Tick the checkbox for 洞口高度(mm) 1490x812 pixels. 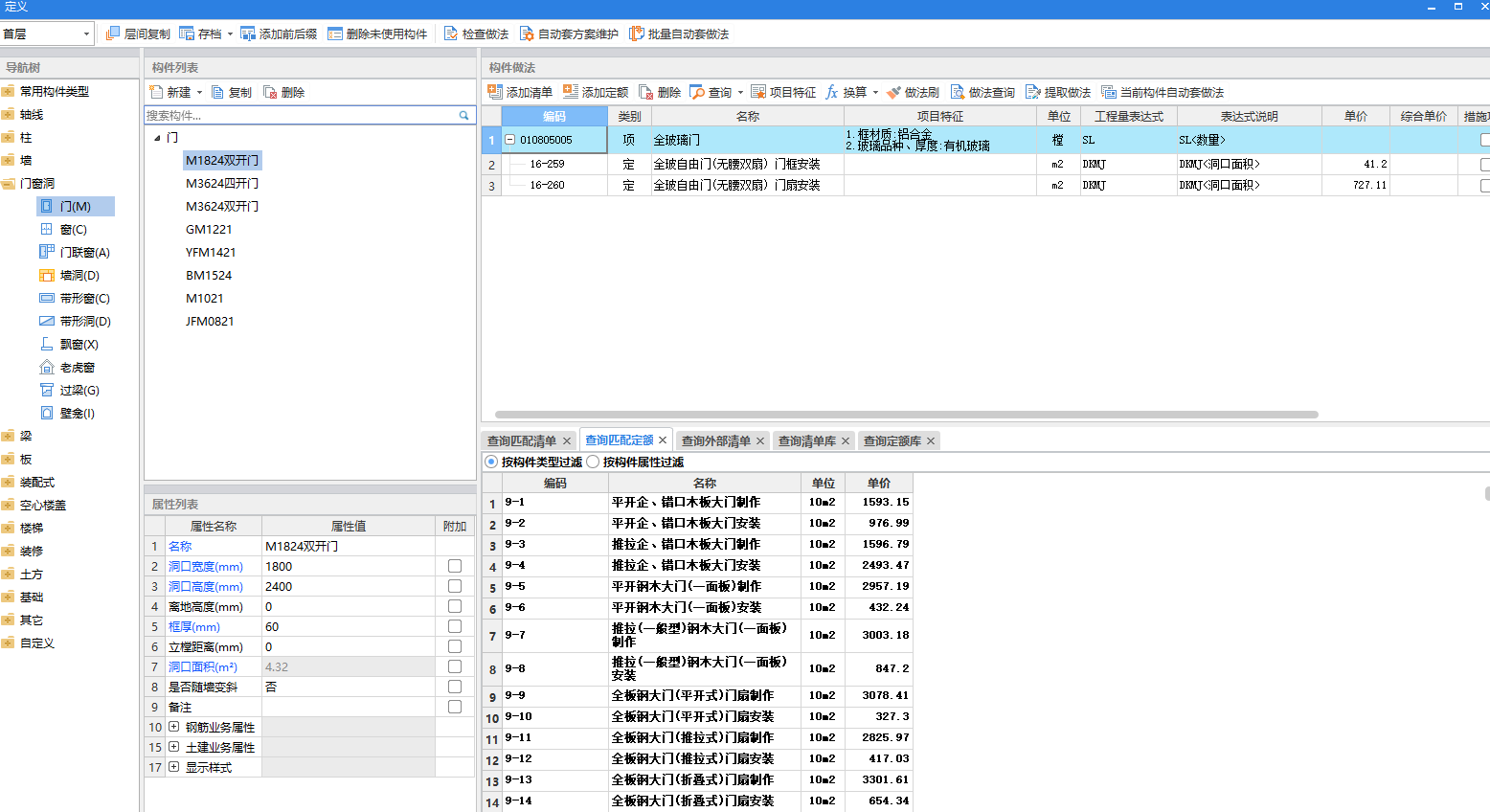point(455,586)
